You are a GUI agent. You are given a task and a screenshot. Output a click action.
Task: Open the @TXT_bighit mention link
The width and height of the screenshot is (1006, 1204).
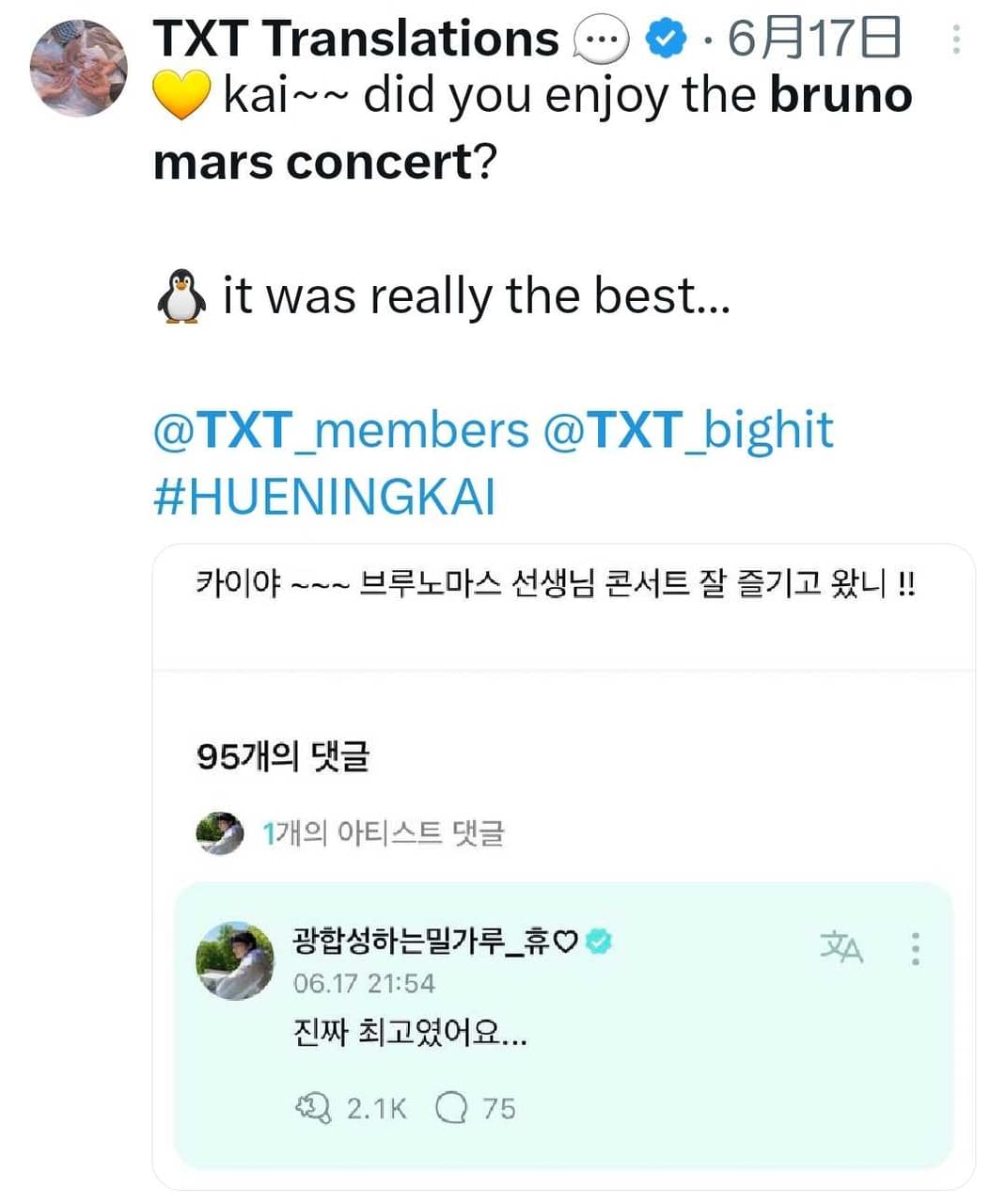click(x=688, y=430)
